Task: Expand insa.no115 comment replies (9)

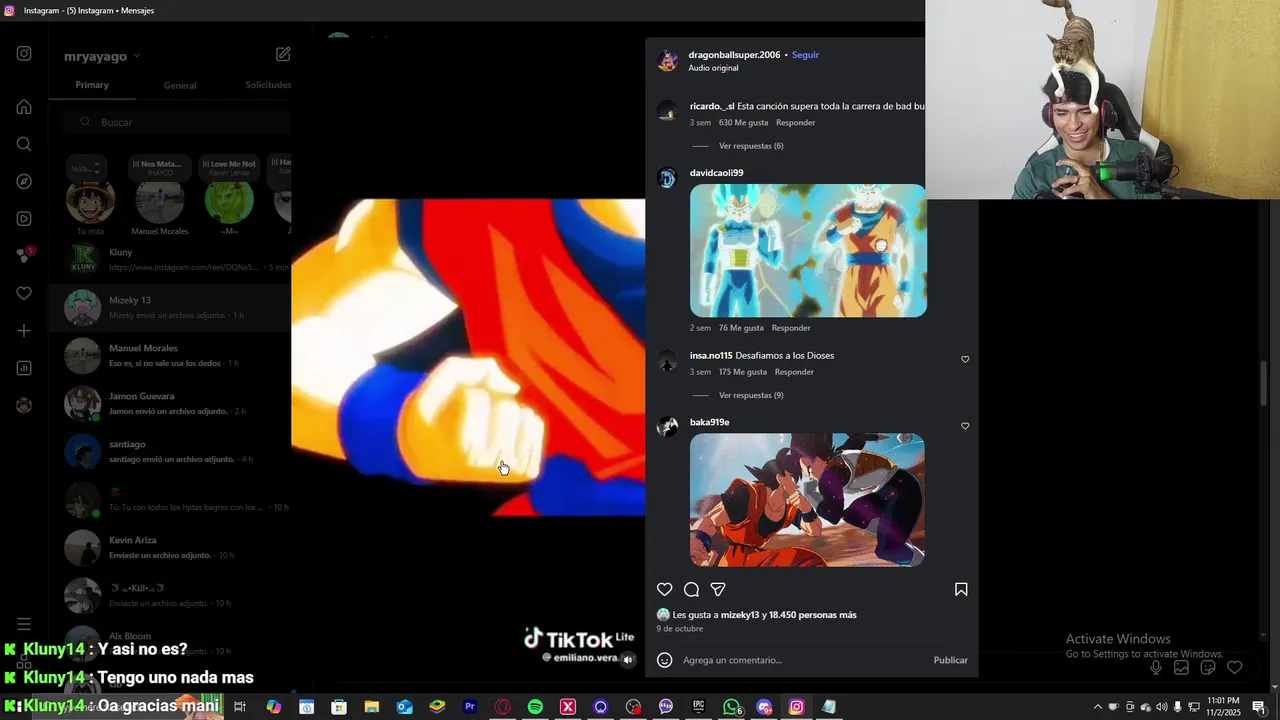Action: coord(751,395)
